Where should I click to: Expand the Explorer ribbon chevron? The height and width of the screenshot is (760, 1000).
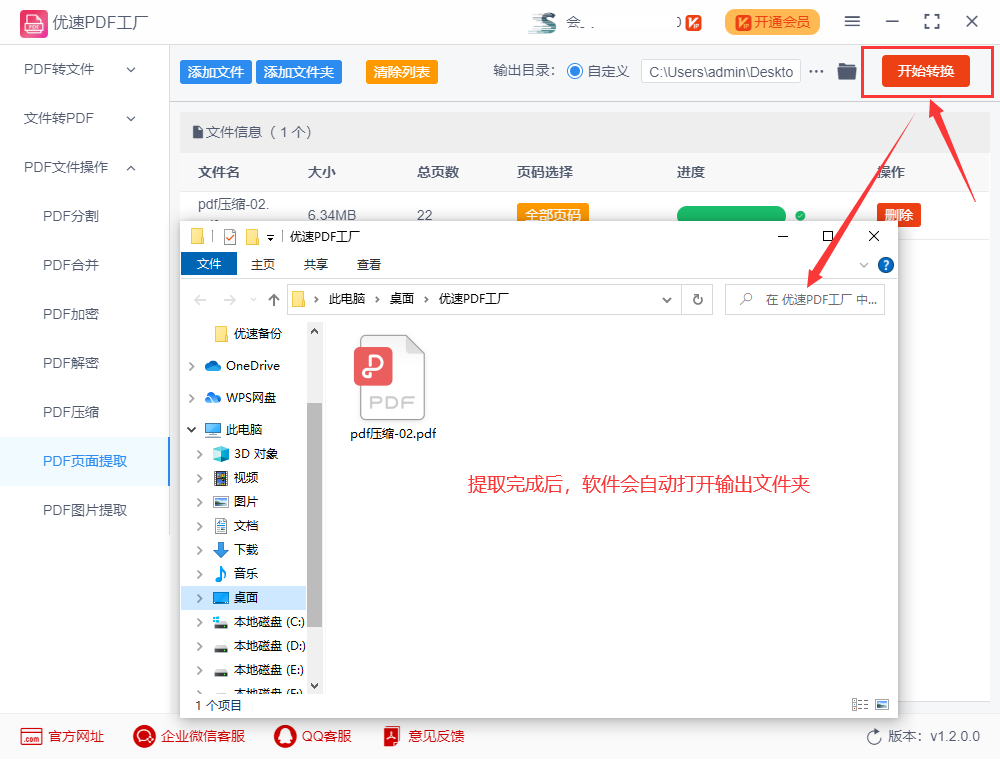864,265
